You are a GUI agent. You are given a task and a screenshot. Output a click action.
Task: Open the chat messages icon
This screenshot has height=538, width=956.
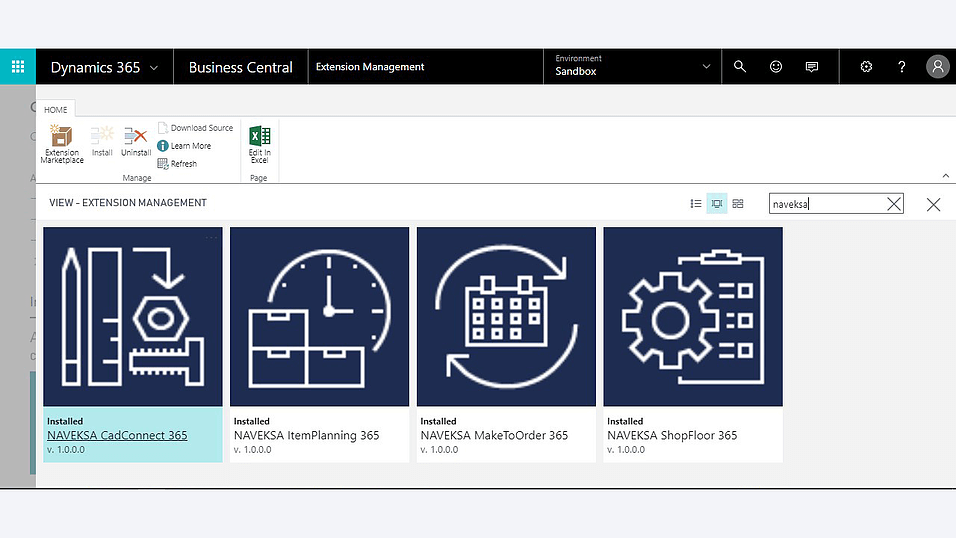pyautogui.click(x=812, y=66)
